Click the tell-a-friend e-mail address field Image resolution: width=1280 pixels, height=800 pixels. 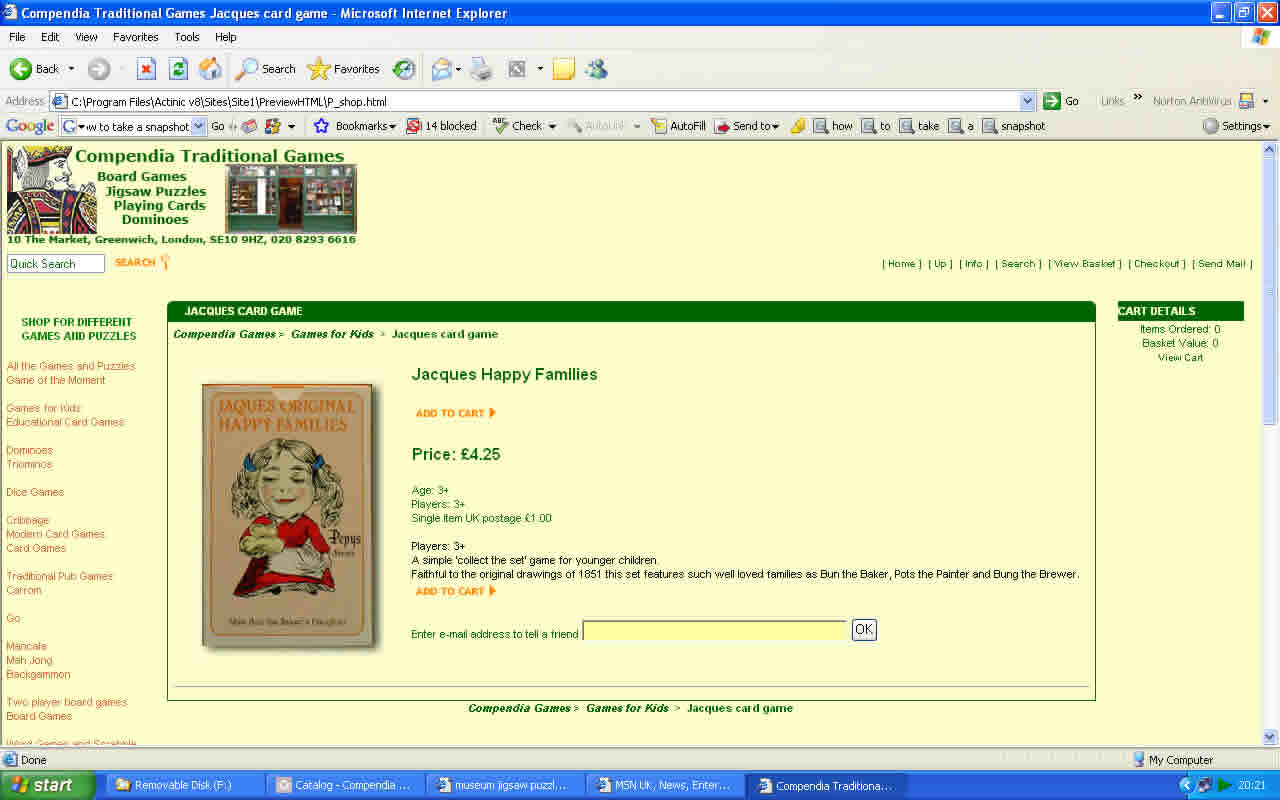714,630
